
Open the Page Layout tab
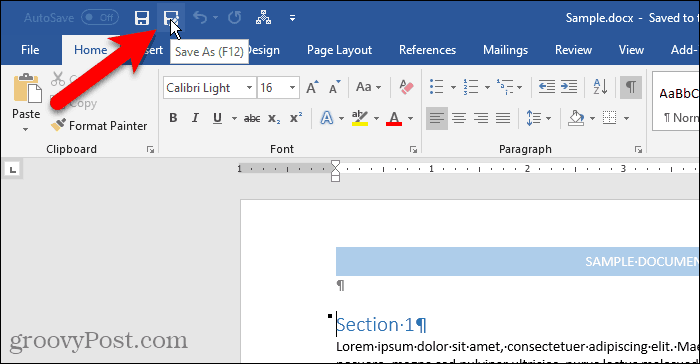coord(339,50)
